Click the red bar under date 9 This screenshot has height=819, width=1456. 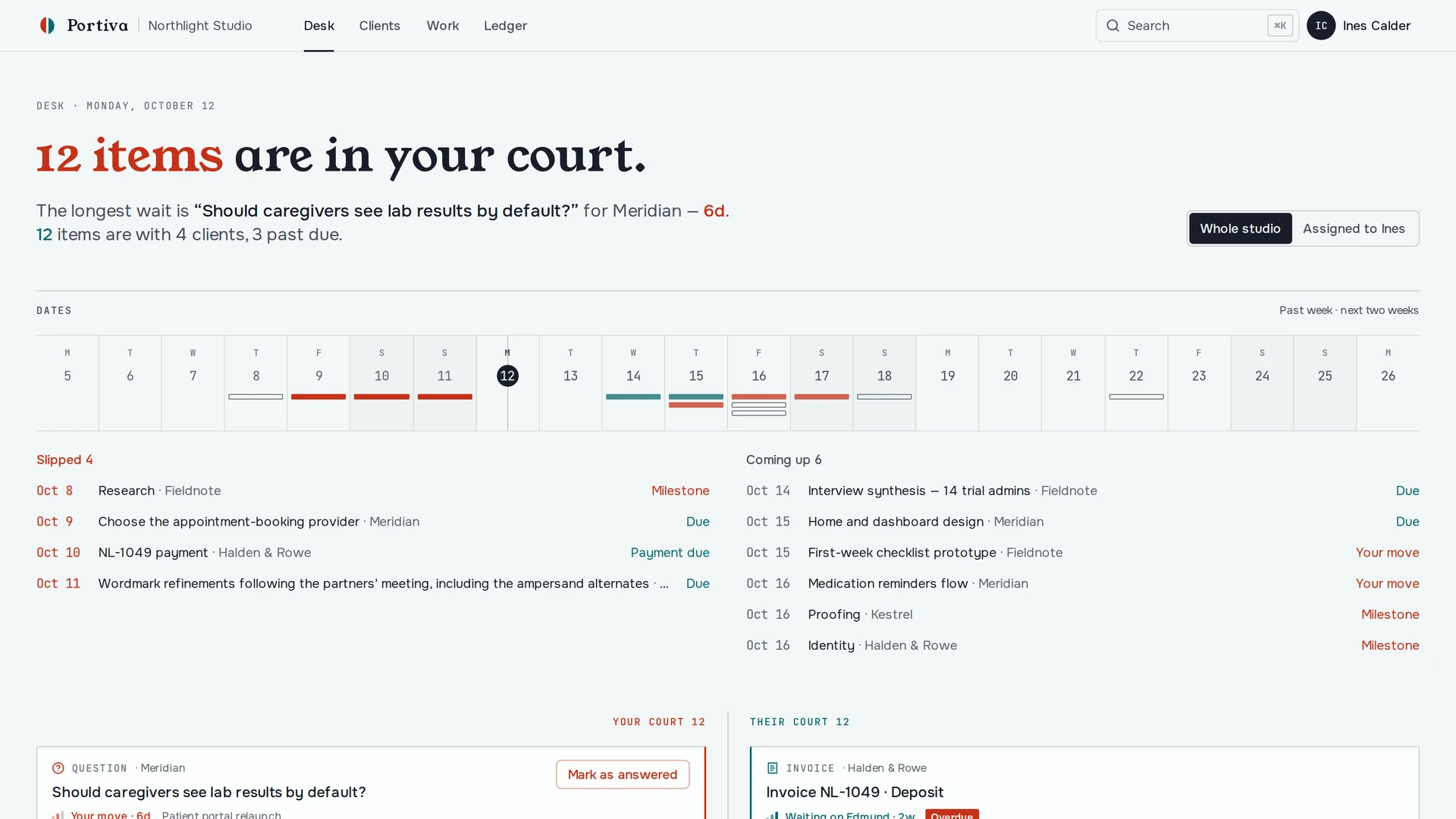pyautogui.click(x=318, y=397)
